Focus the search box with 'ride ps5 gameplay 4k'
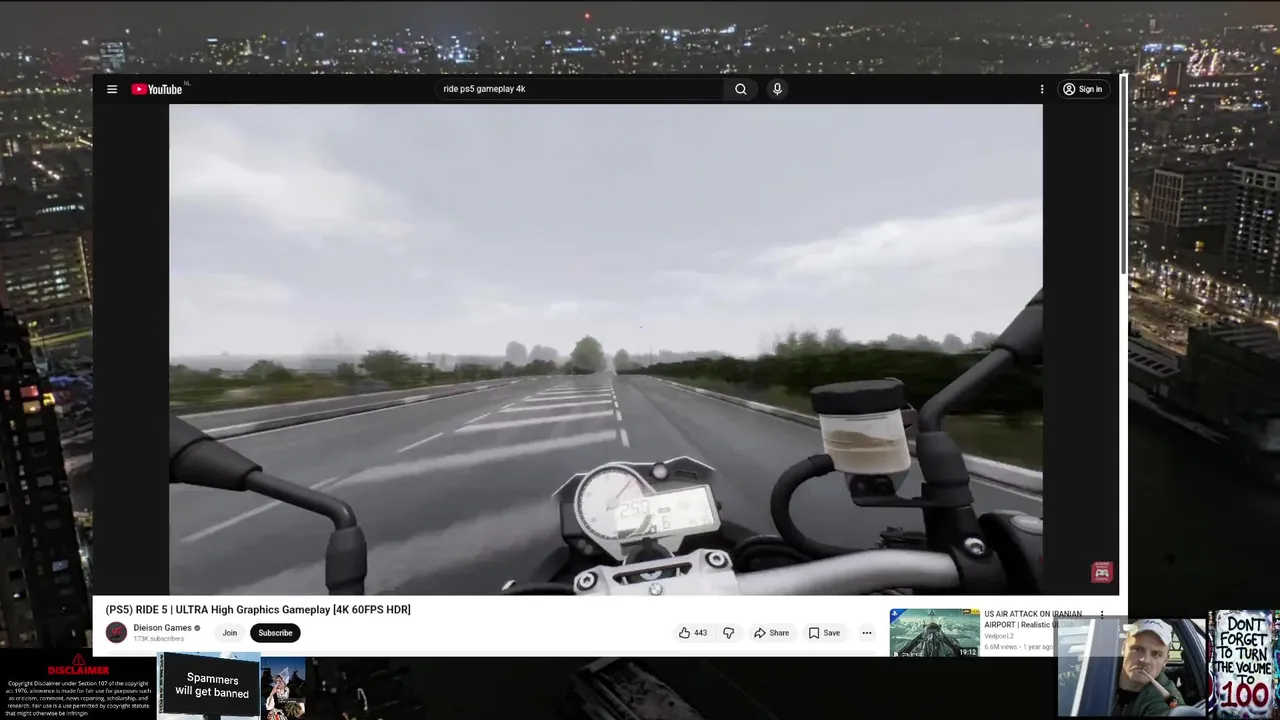The image size is (1280, 720). tap(580, 89)
